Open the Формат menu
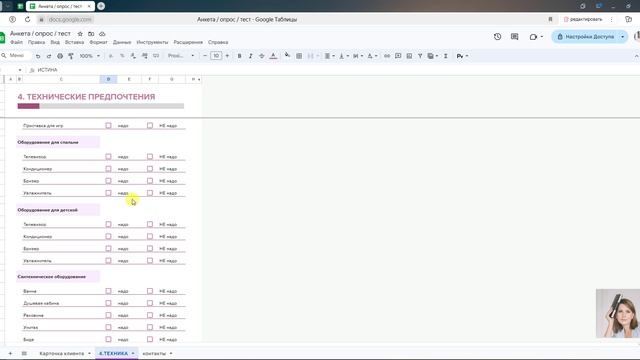The image size is (640, 360). [98, 42]
